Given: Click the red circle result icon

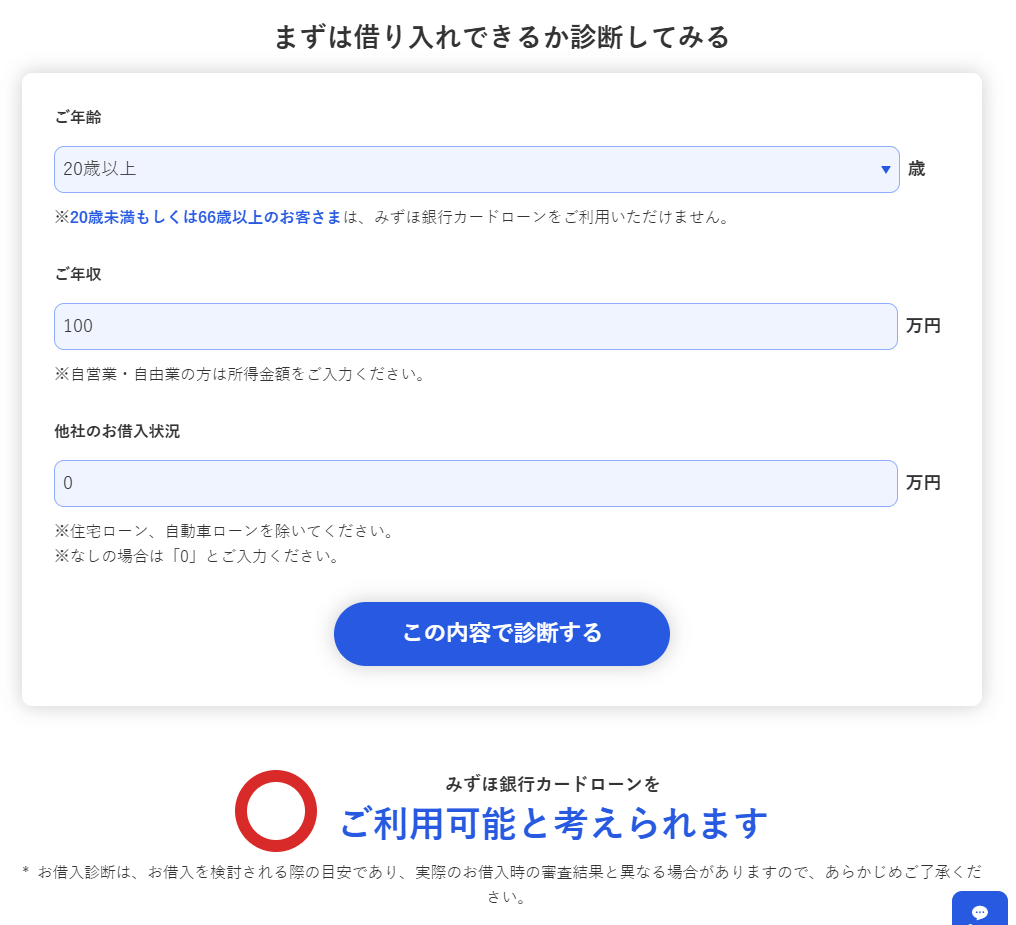Looking at the screenshot, I should [276, 810].
